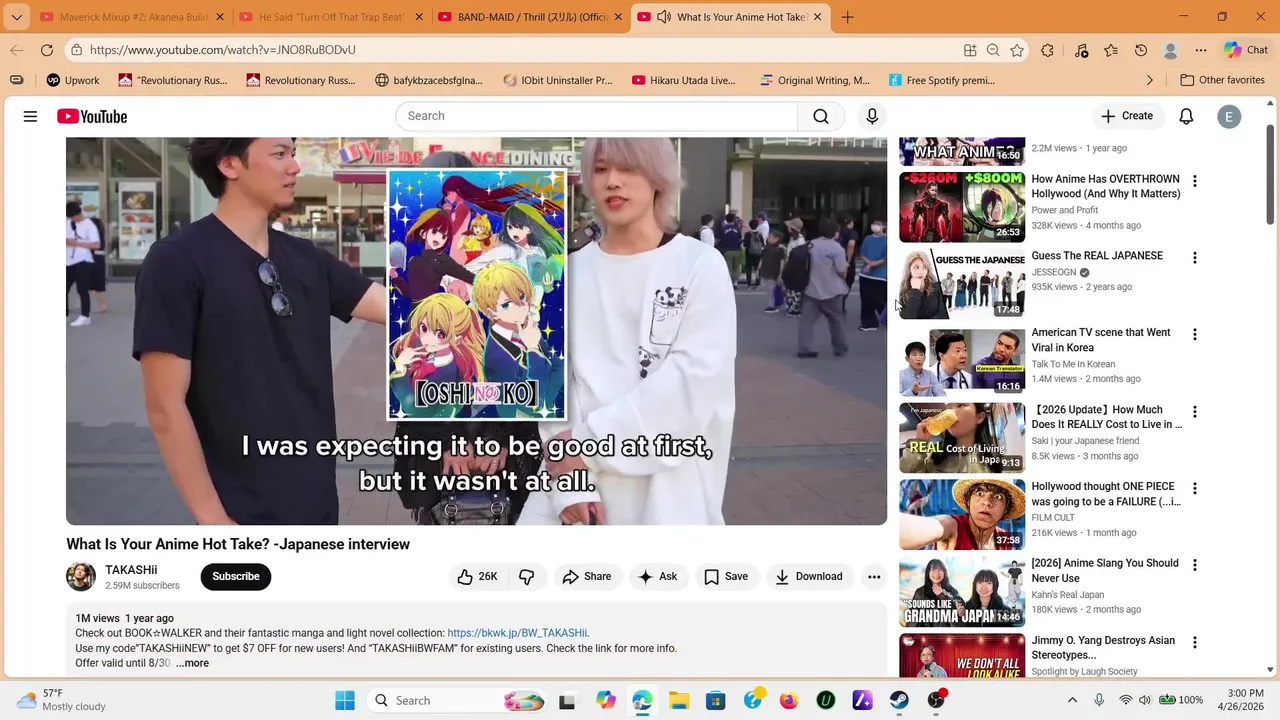Switch to Maverick Mixup #2 tab
Screen dimensions: 1280x720
point(129,17)
